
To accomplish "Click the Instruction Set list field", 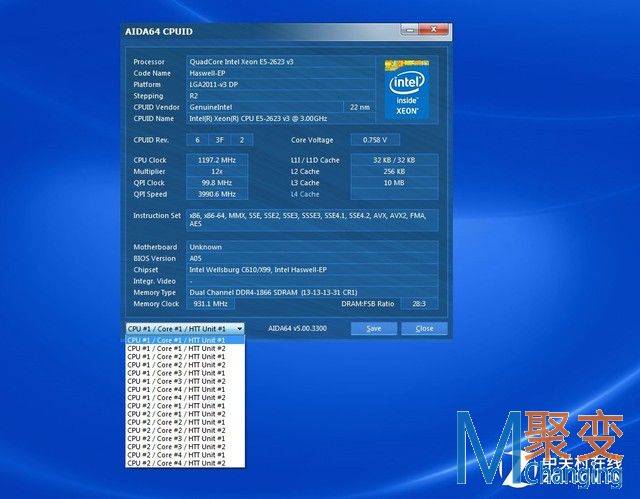I will point(312,220).
